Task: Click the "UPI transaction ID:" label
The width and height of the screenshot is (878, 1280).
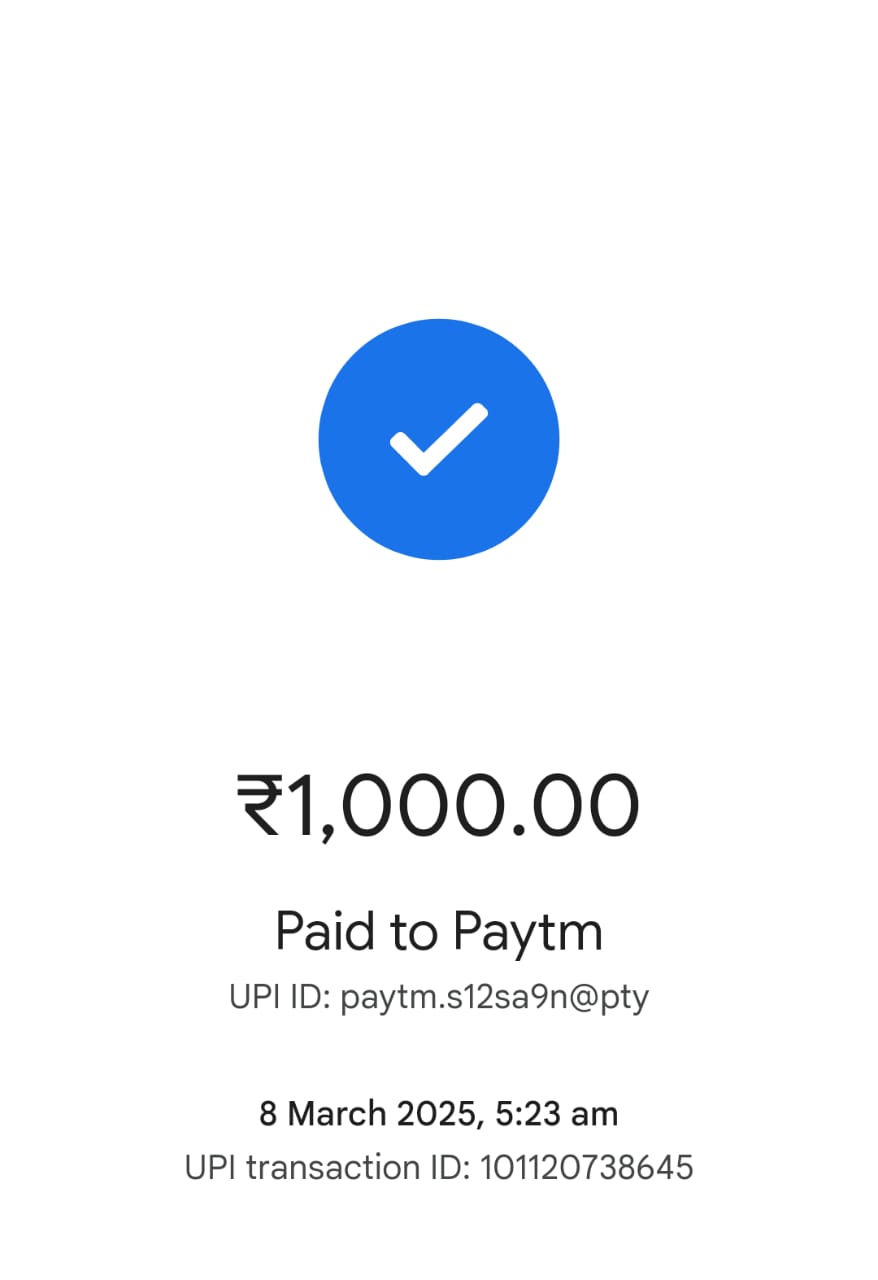Action: [327, 1167]
